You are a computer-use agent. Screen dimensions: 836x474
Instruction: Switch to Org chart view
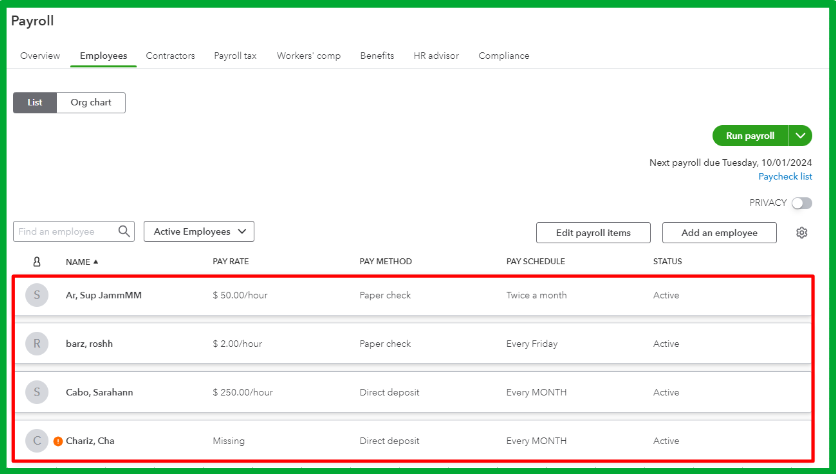(x=91, y=102)
